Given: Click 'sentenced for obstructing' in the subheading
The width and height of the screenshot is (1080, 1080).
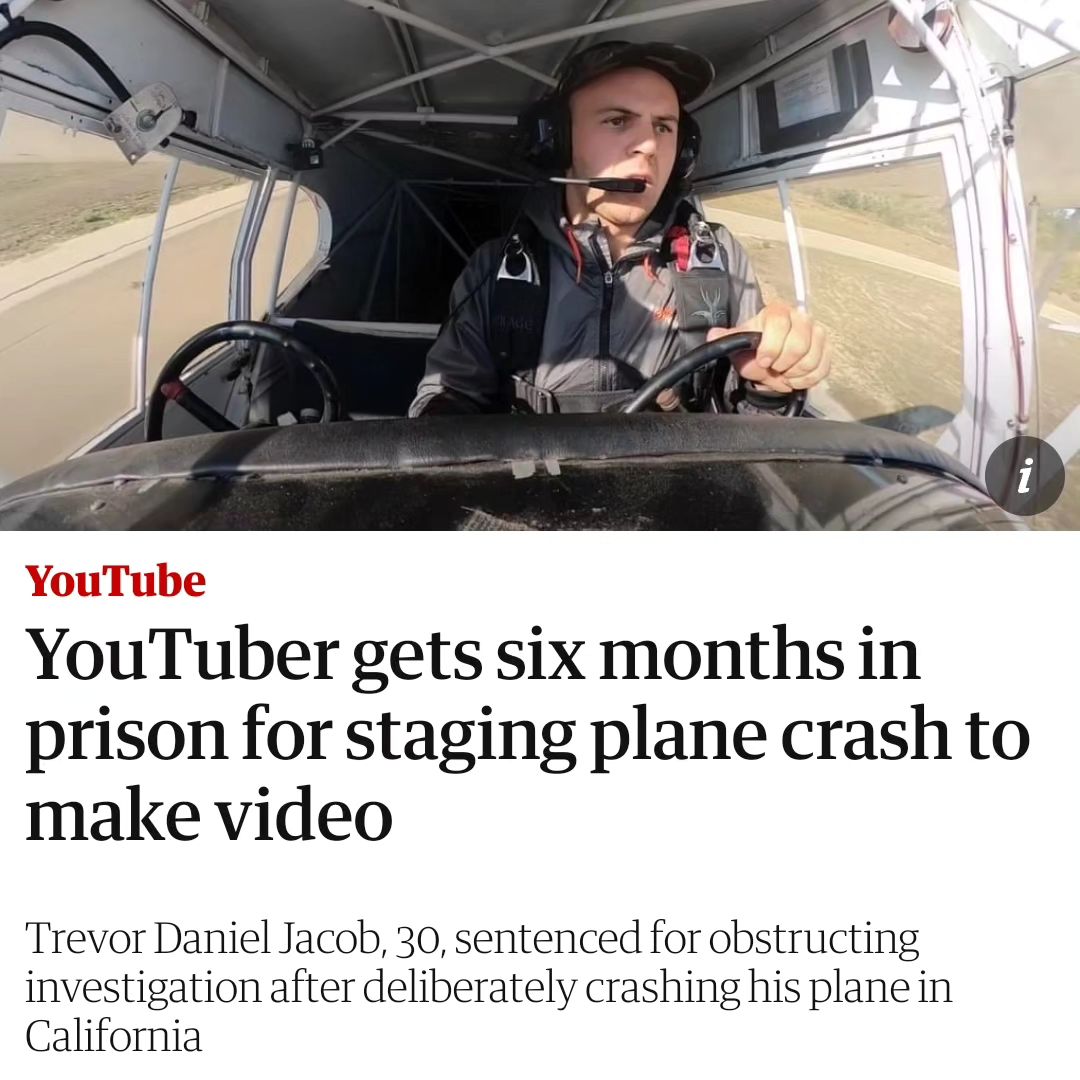Looking at the screenshot, I should [686, 938].
